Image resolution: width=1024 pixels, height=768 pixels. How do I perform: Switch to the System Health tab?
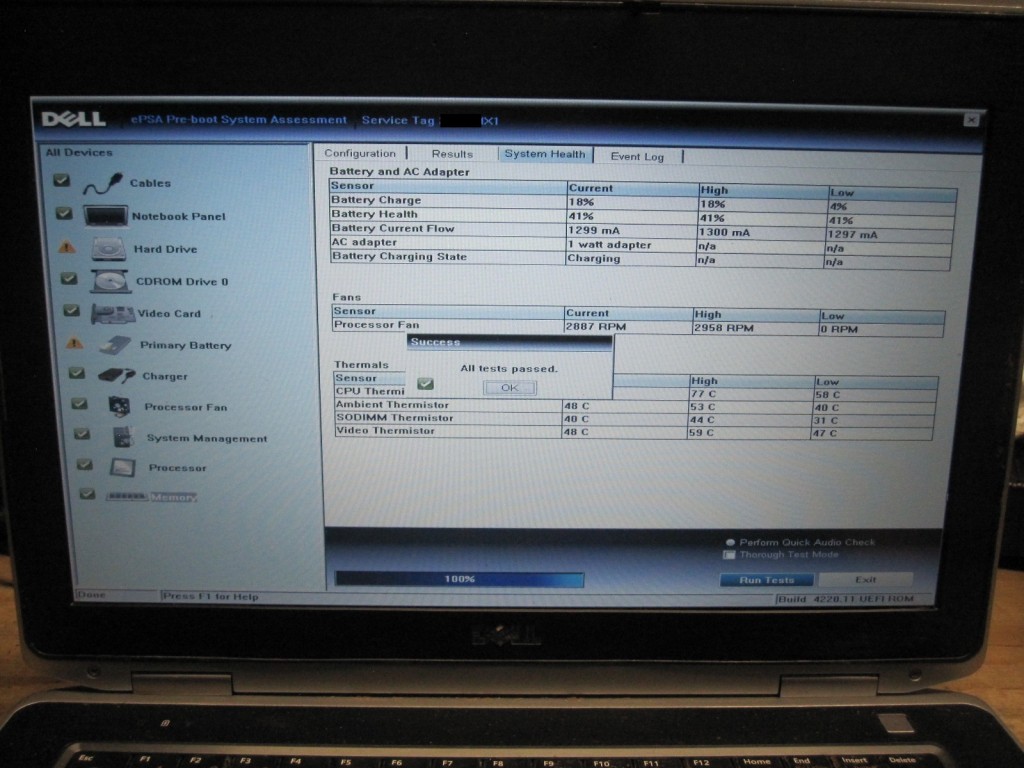pyautogui.click(x=545, y=154)
